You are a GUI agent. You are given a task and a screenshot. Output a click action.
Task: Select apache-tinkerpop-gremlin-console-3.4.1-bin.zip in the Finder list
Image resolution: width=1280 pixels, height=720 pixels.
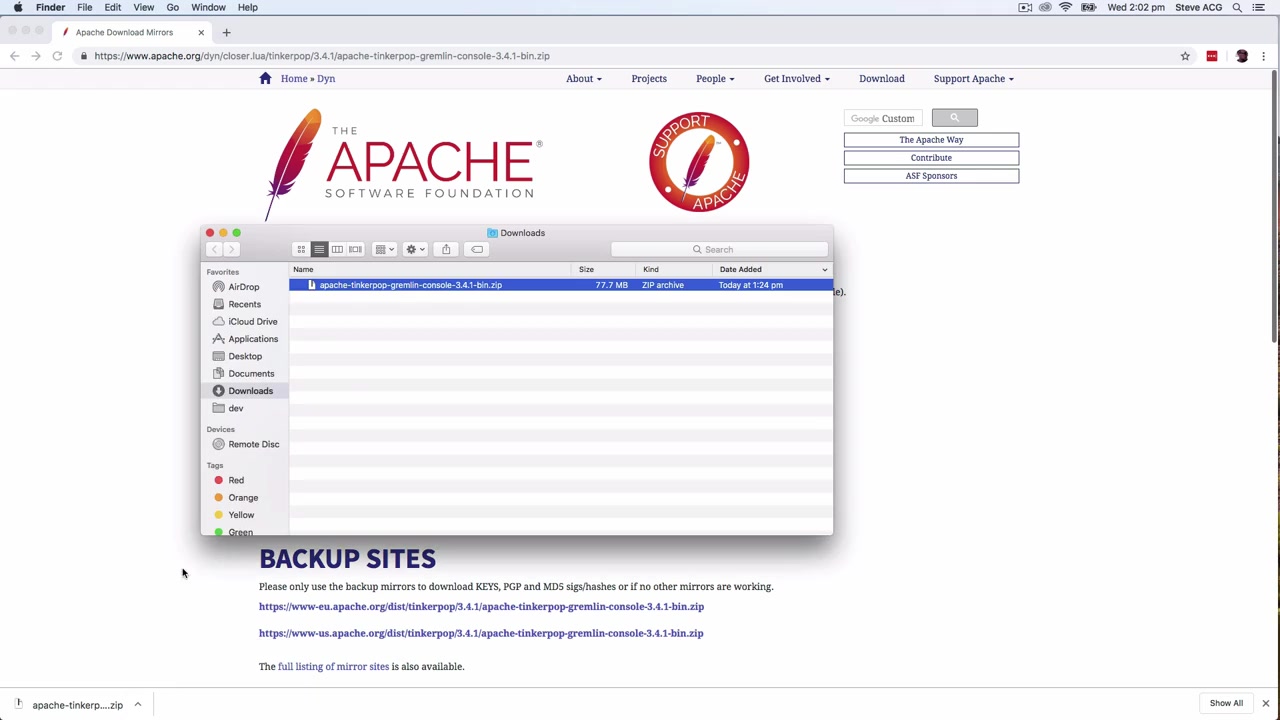pyautogui.click(x=561, y=285)
